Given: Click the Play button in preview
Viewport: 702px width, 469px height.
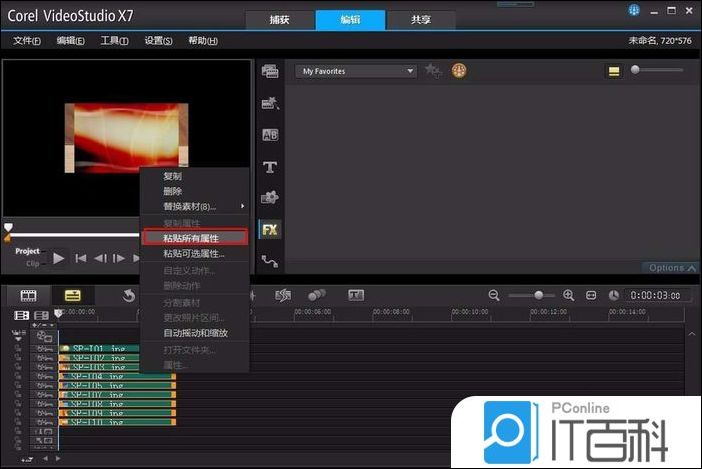Looking at the screenshot, I should tap(58, 258).
